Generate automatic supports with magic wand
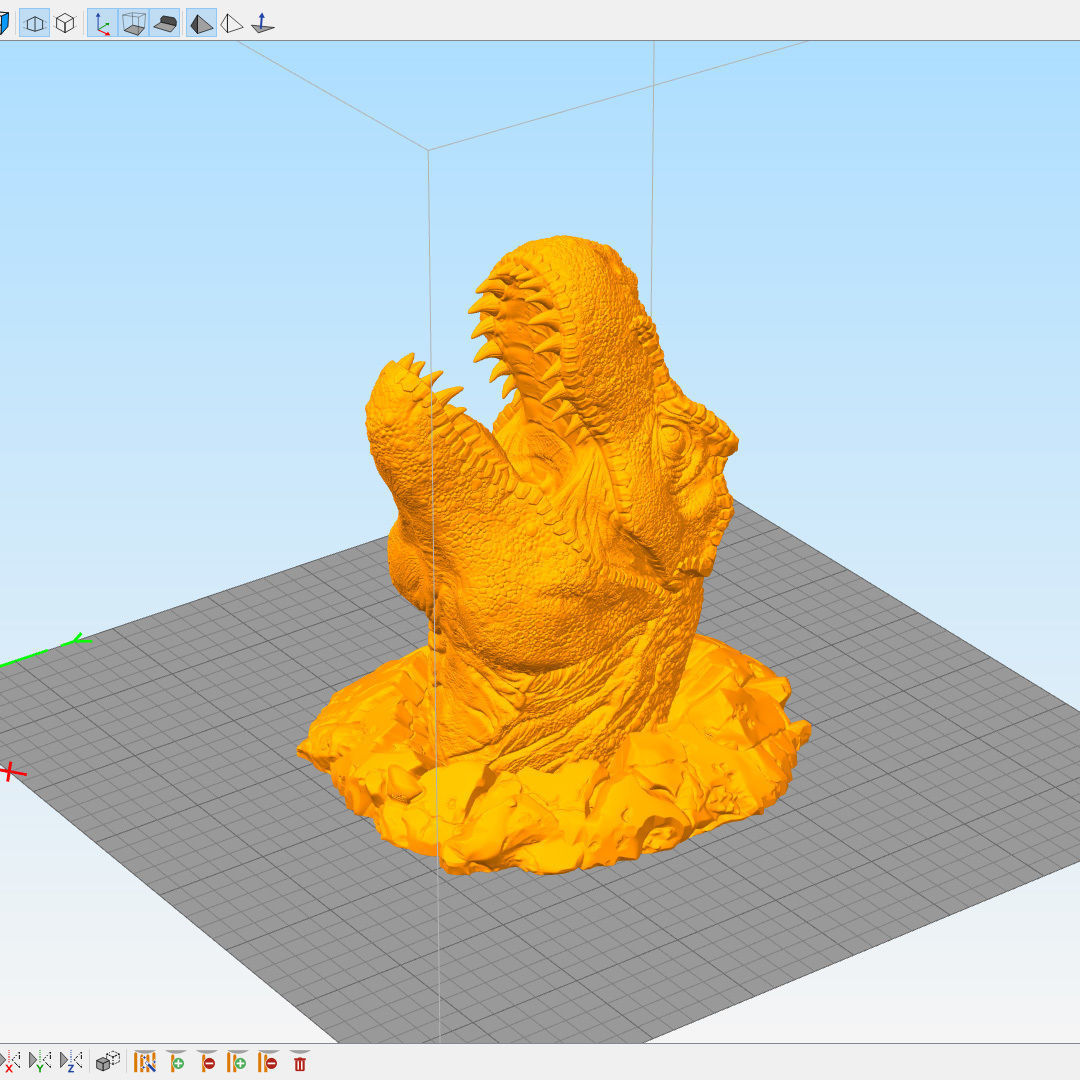 145,1061
